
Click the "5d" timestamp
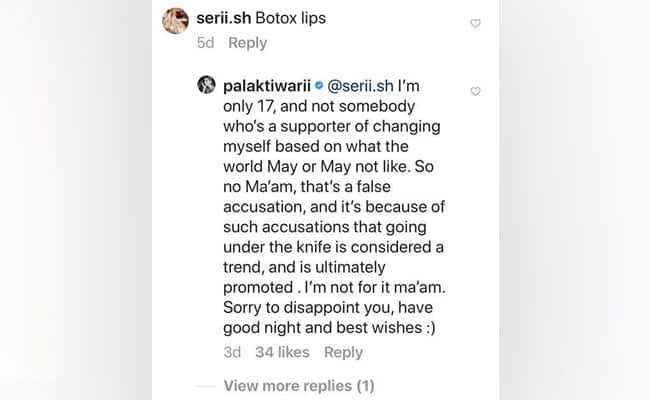coord(205,43)
